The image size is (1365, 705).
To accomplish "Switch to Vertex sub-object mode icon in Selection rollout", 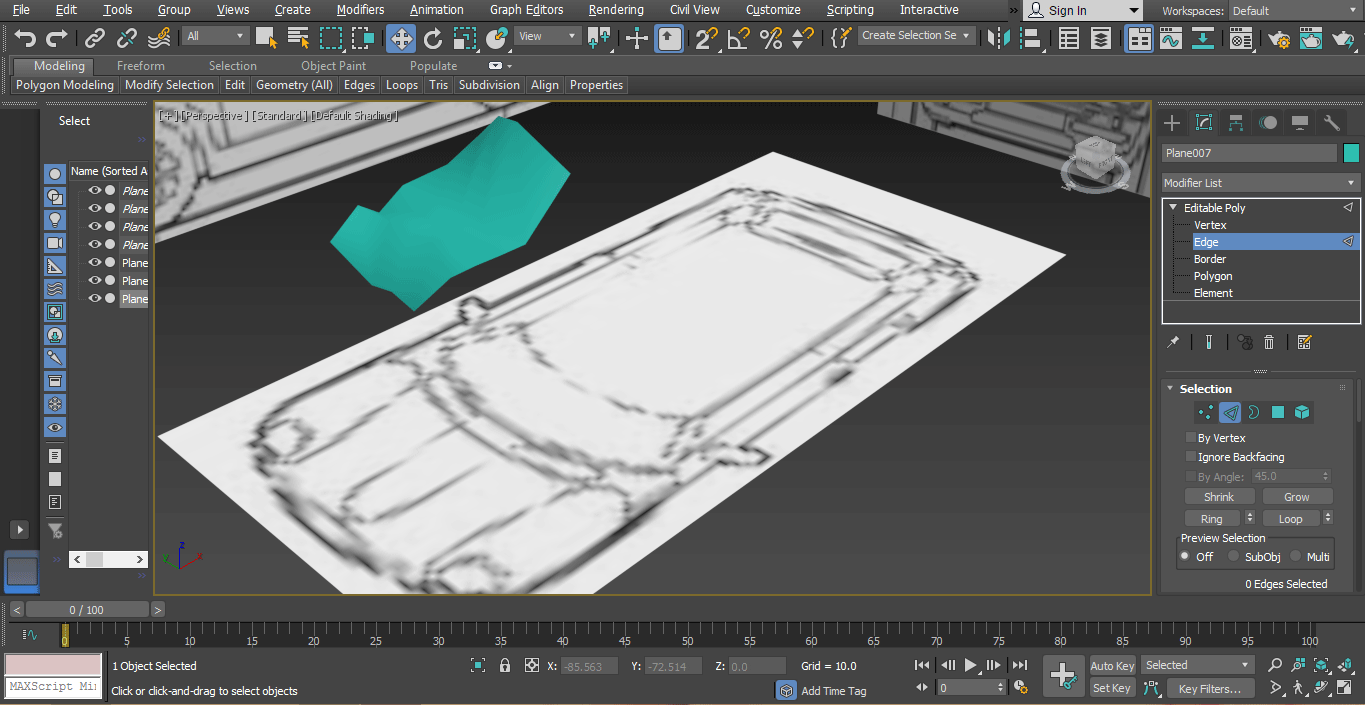I will coord(1204,412).
